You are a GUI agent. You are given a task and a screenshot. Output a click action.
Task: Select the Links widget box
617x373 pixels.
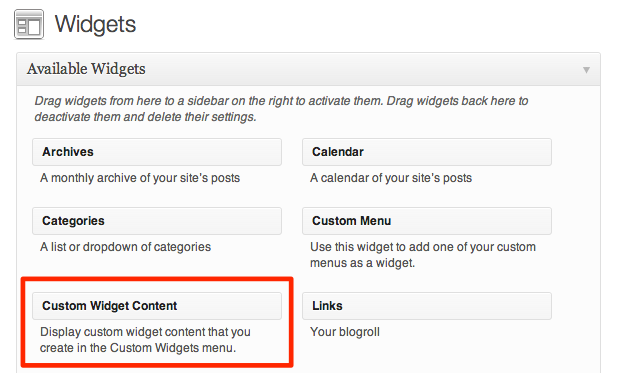click(x=427, y=306)
